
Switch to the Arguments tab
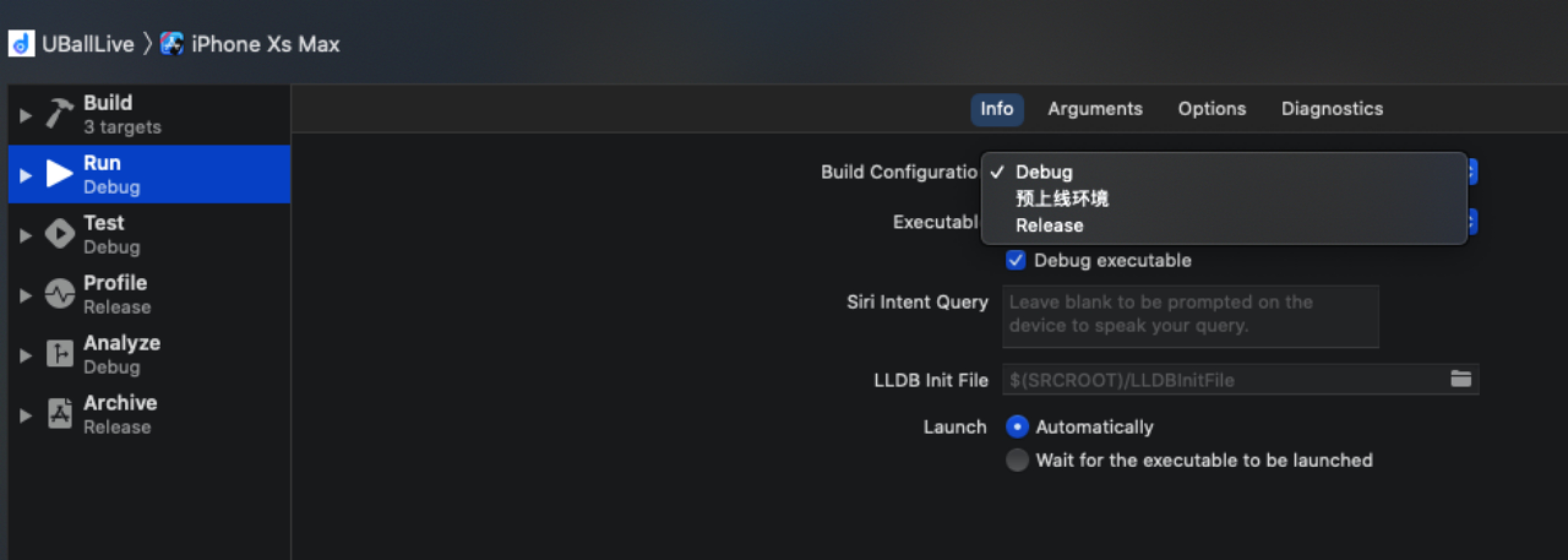[1095, 109]
